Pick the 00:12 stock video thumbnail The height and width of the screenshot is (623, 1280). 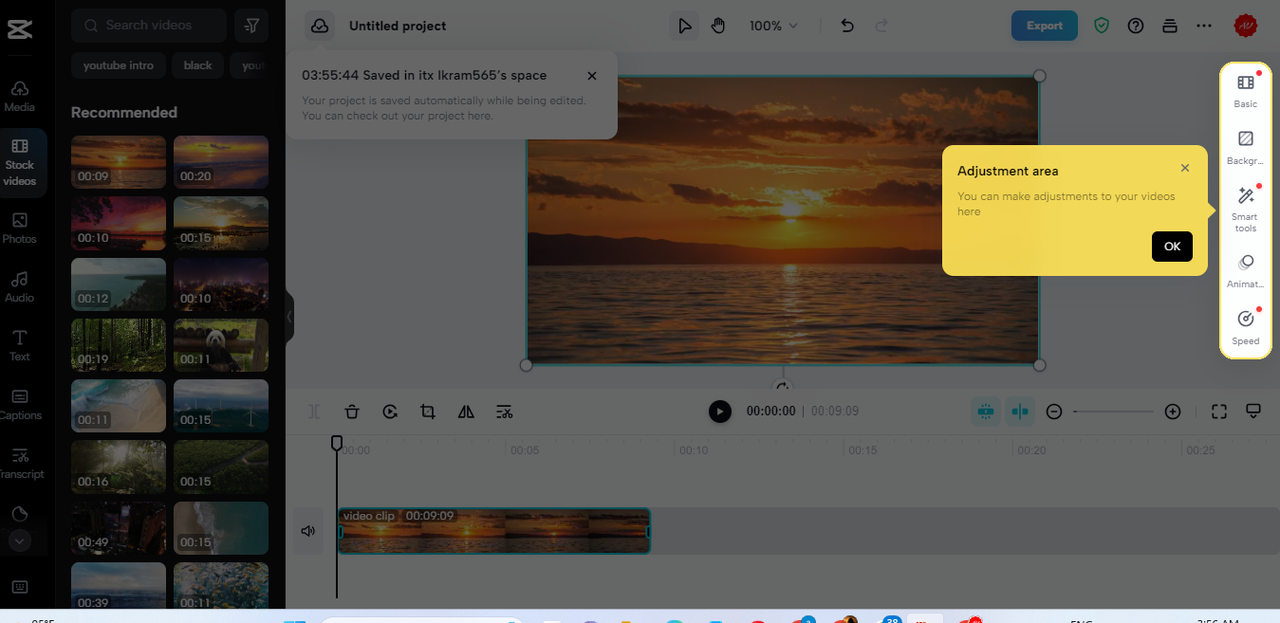click(118, 284)
